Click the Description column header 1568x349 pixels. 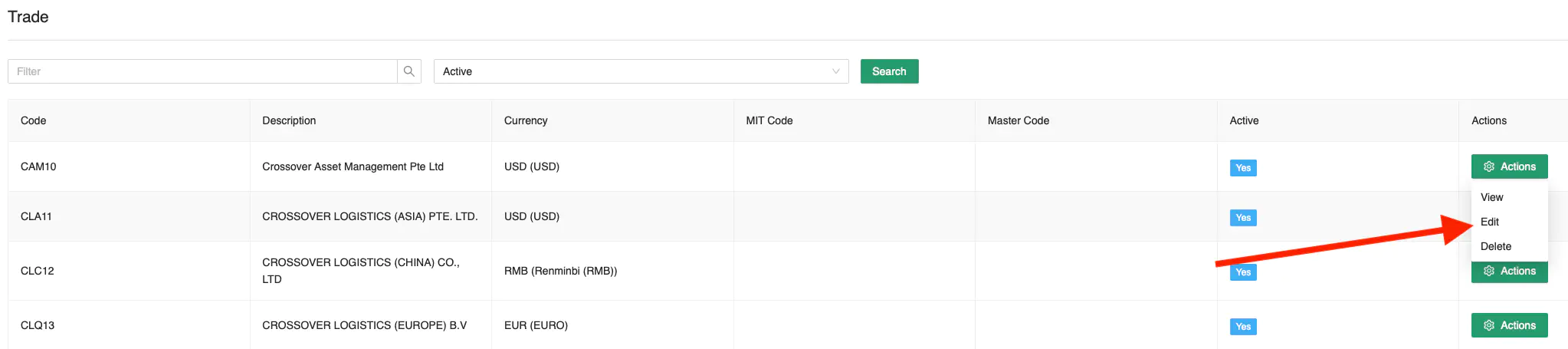(x=289, y=120)
